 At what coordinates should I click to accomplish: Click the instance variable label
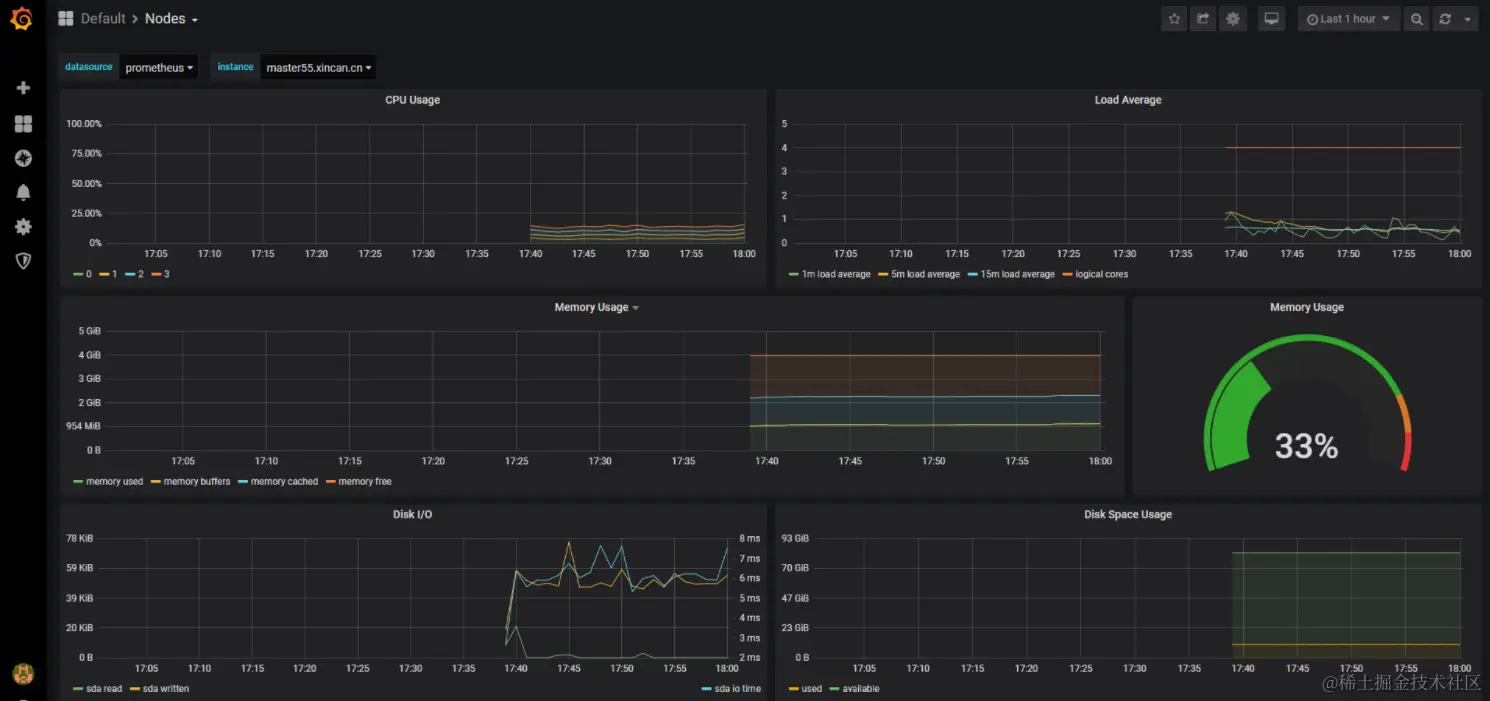pyautogui.click(x=235, y=67)
